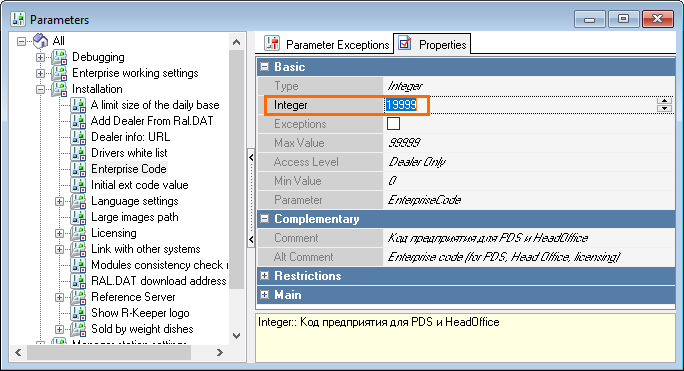Expand the Main section
The height and width of the screenshot is (371, 684).
pyautogui.click(x=264, y=295)
